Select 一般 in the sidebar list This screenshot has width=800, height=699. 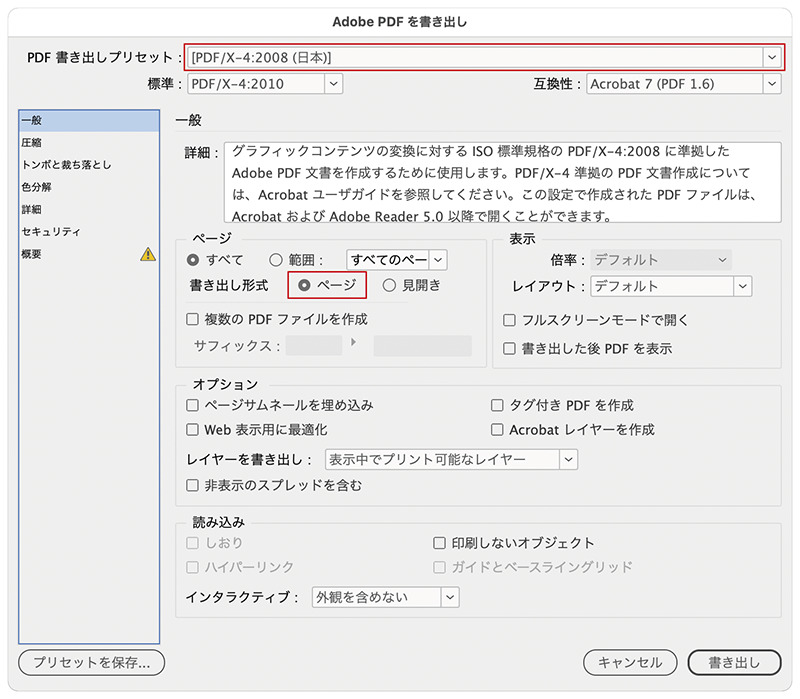(89, 120)
